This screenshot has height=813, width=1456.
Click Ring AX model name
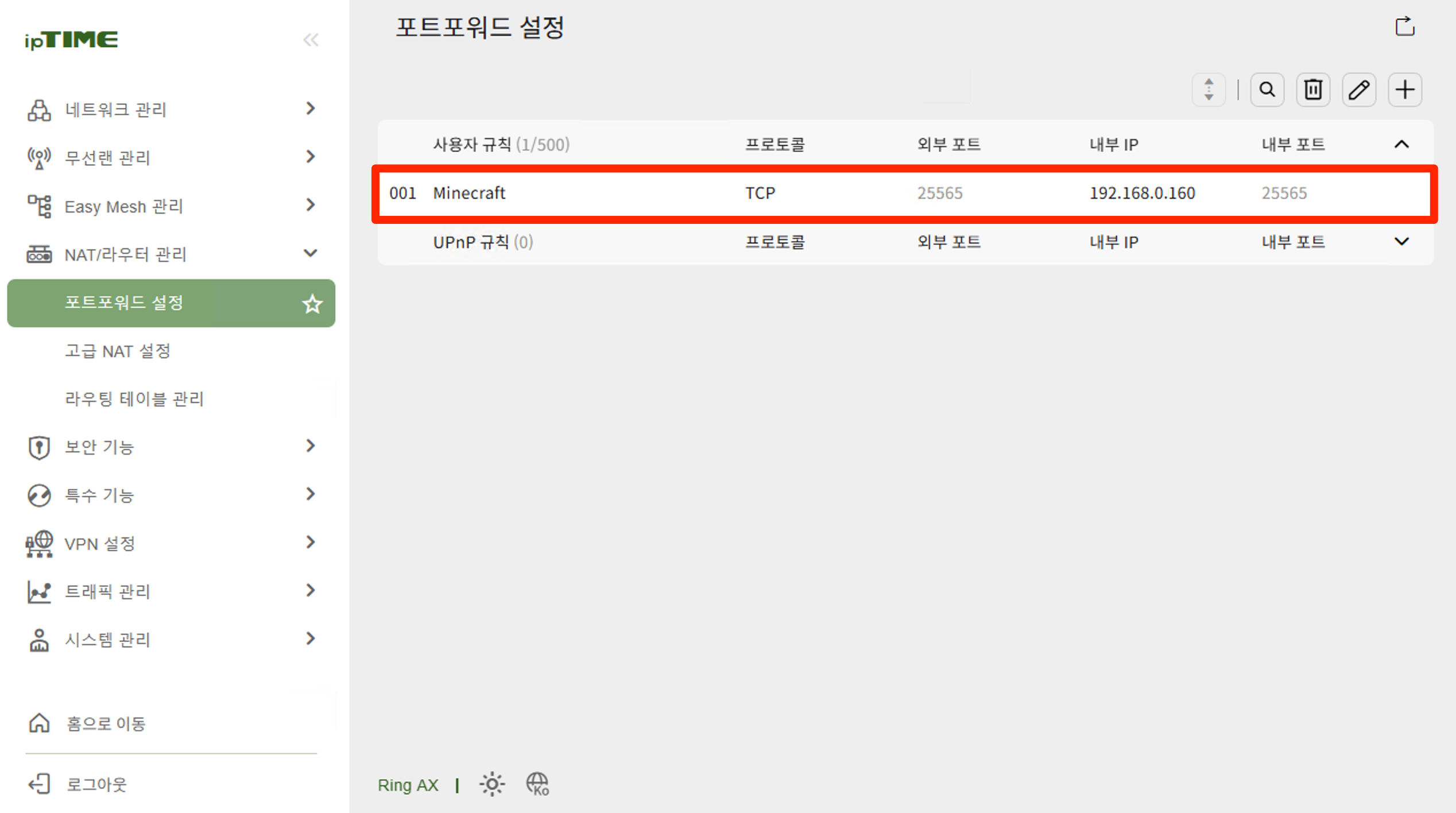[408, 785]
